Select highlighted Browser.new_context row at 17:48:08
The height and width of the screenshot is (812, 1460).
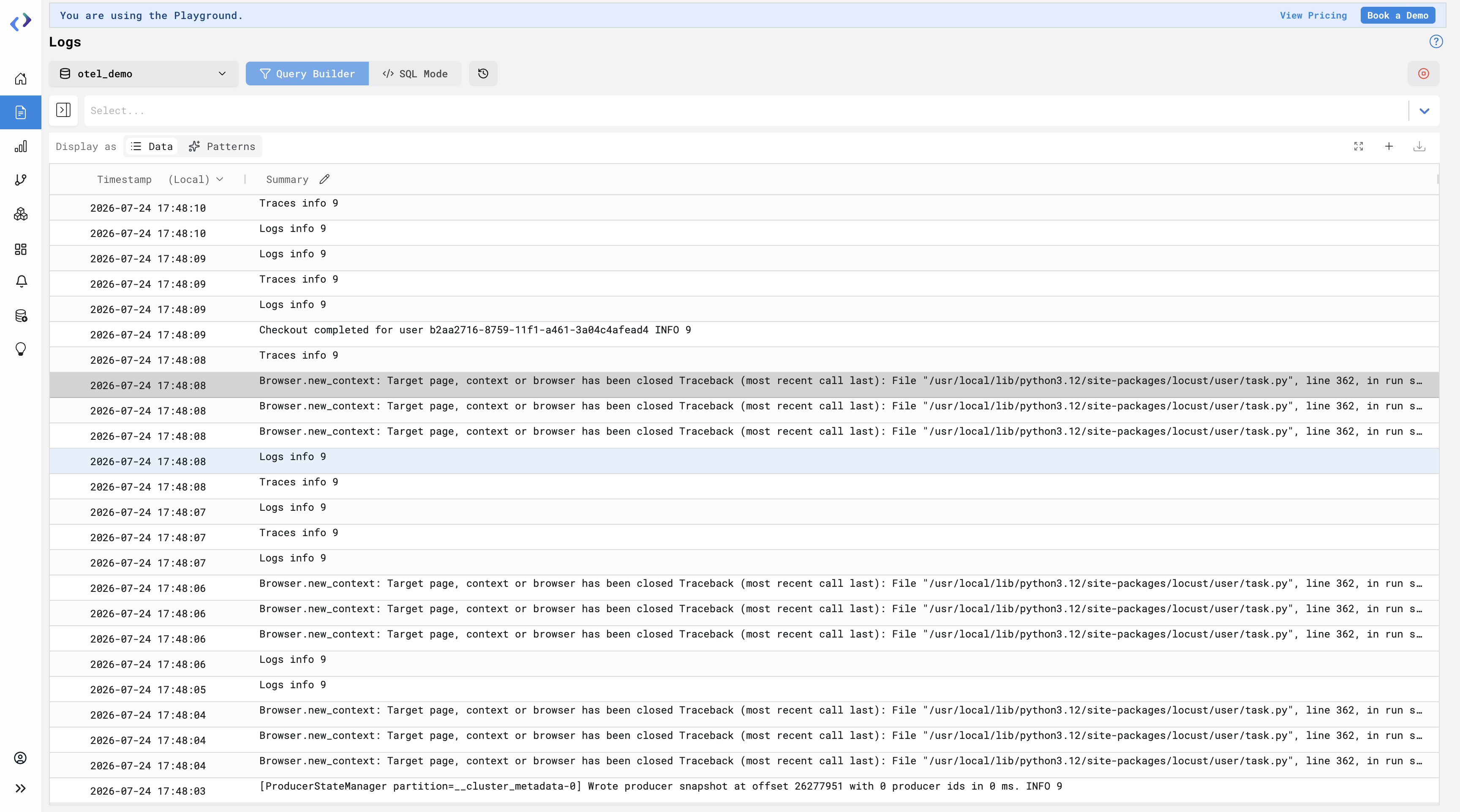[744, 385]
